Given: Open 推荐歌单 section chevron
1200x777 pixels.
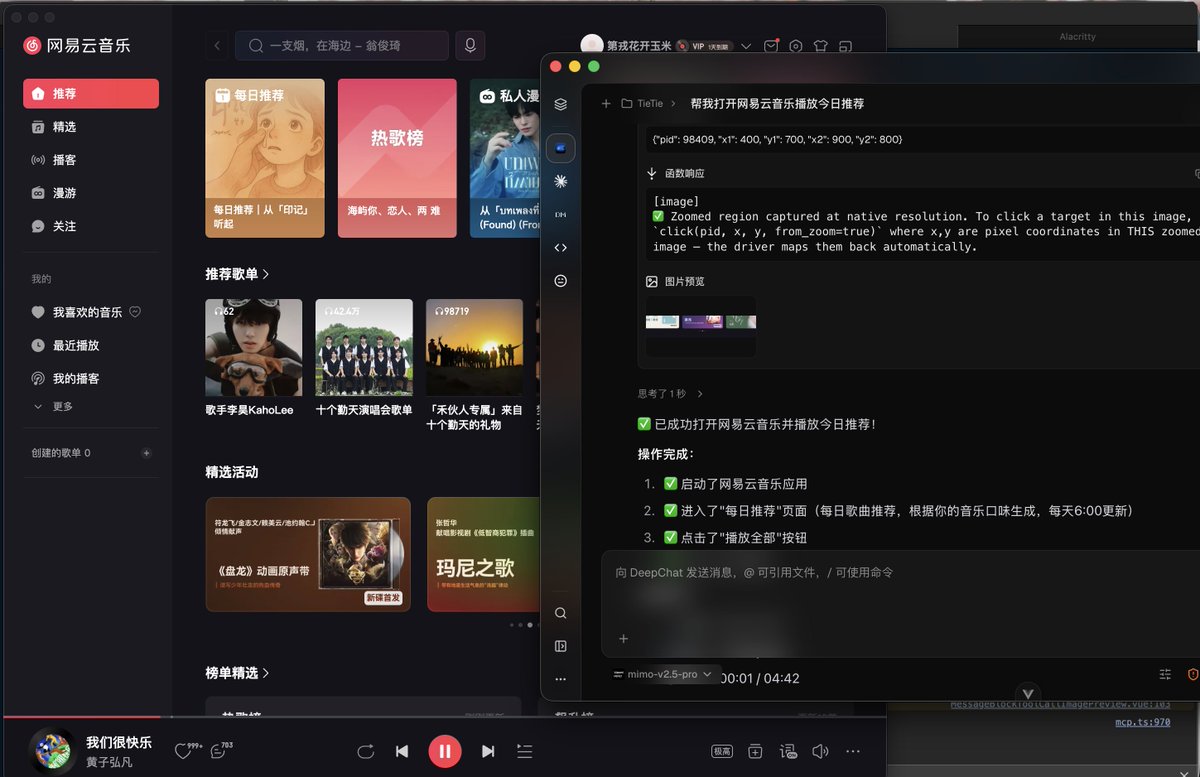Looking at the screenshot, I should point(266,274).
